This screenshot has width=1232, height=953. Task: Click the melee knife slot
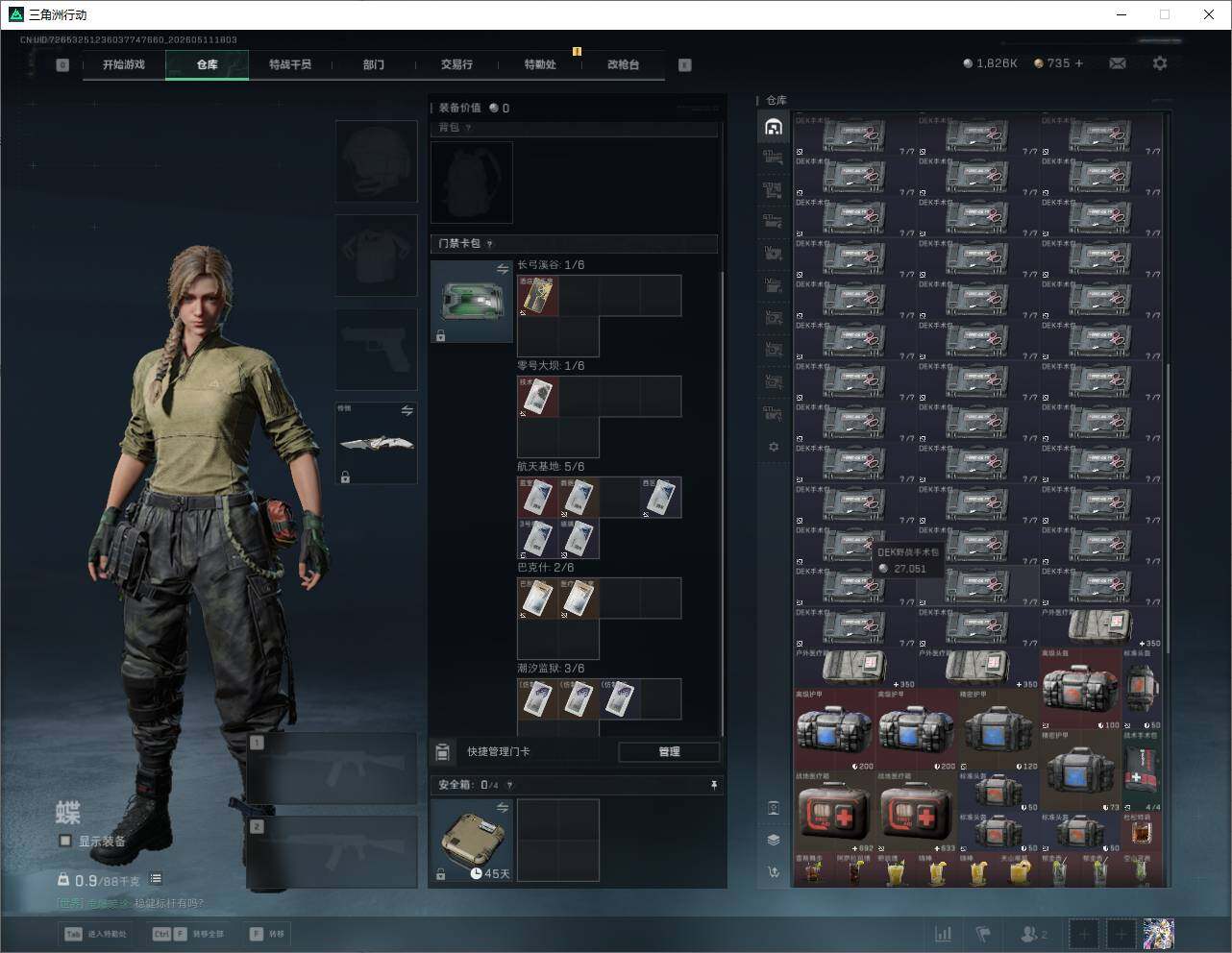pyautogui.click(x=376, y=443)
